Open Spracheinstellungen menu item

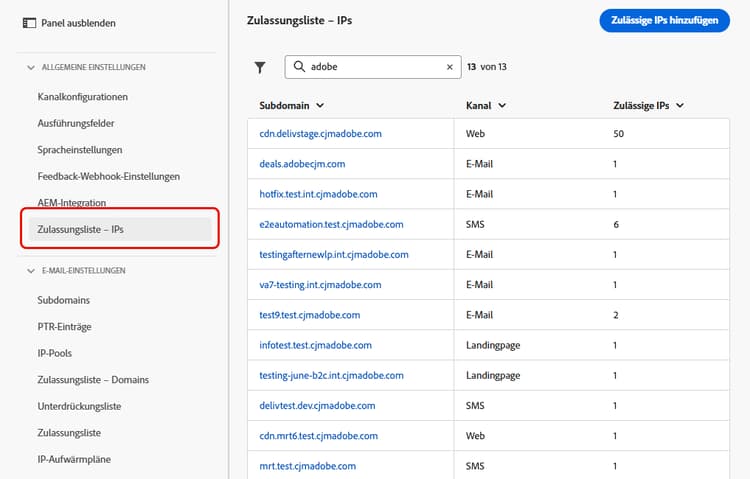(80, 150)
